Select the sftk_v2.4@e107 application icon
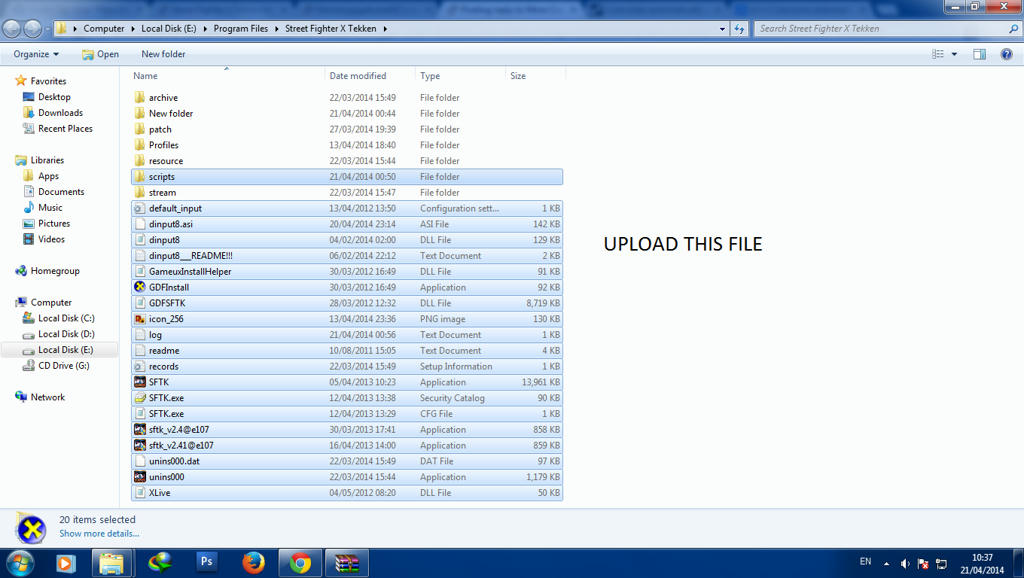This screenshot has height=578, width=1024. coord(139,429)
